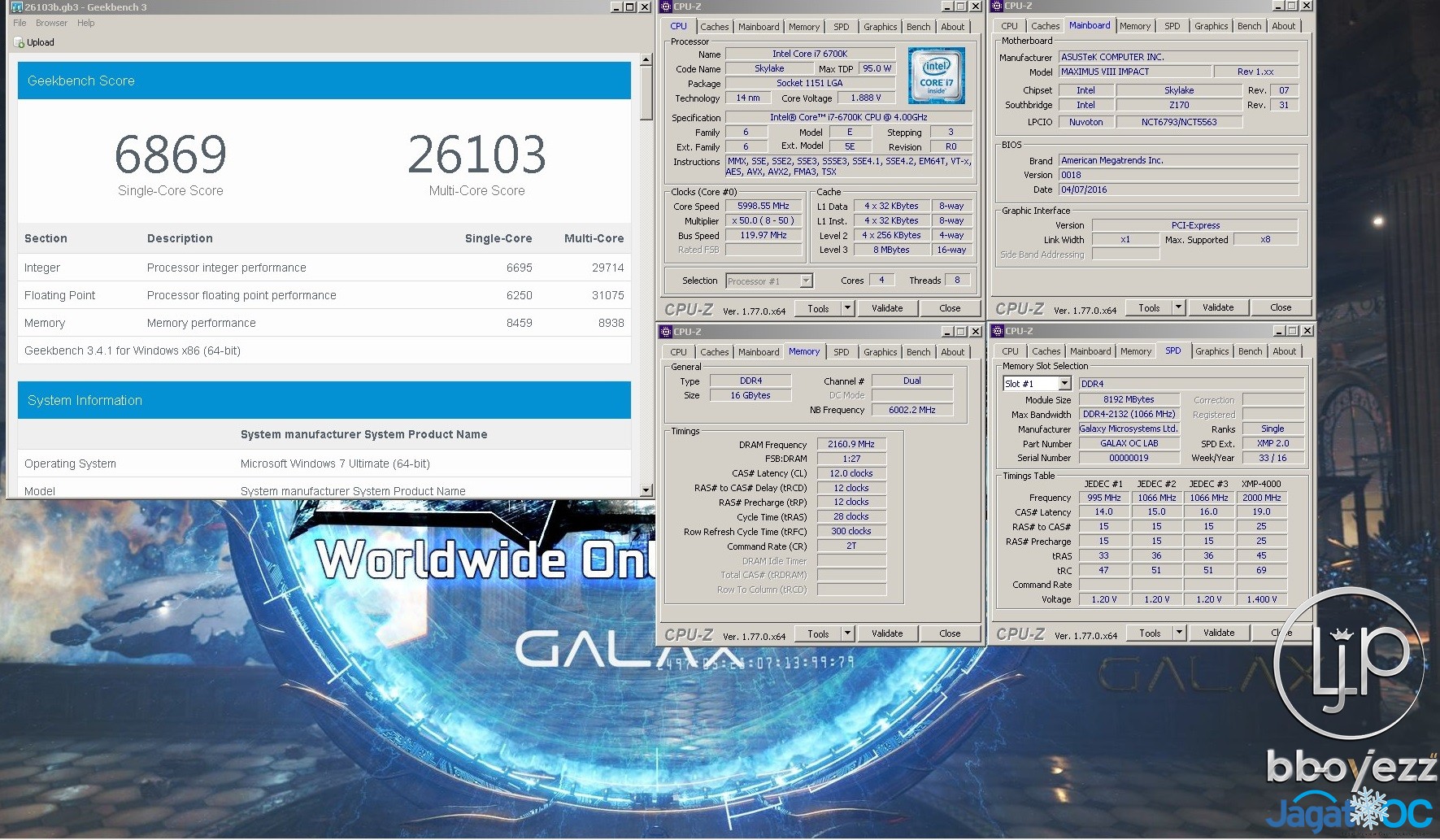Image resolution: width=1440 pixels, height=840 pixels.
Task: Select About tab in Memory window
Action: (x=952, y=352)
